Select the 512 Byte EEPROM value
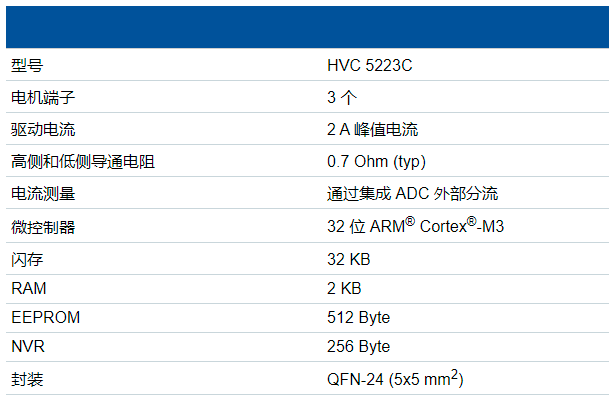609x400 pixels. point(358,317)
